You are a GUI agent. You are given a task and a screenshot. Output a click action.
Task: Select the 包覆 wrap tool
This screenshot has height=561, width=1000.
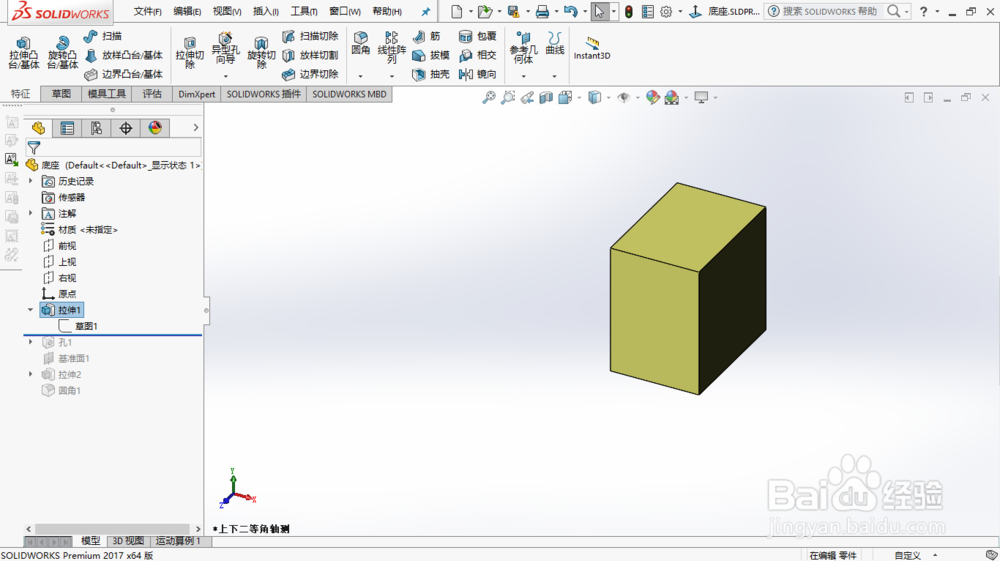point(477,36)
